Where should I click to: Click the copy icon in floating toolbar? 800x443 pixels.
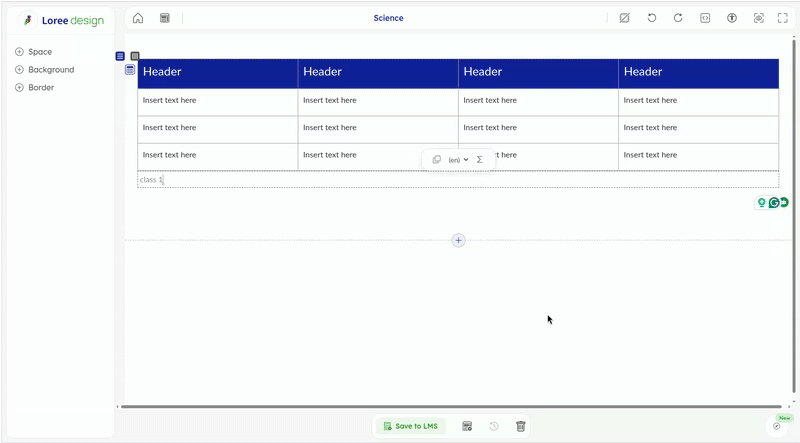(437, 160)
